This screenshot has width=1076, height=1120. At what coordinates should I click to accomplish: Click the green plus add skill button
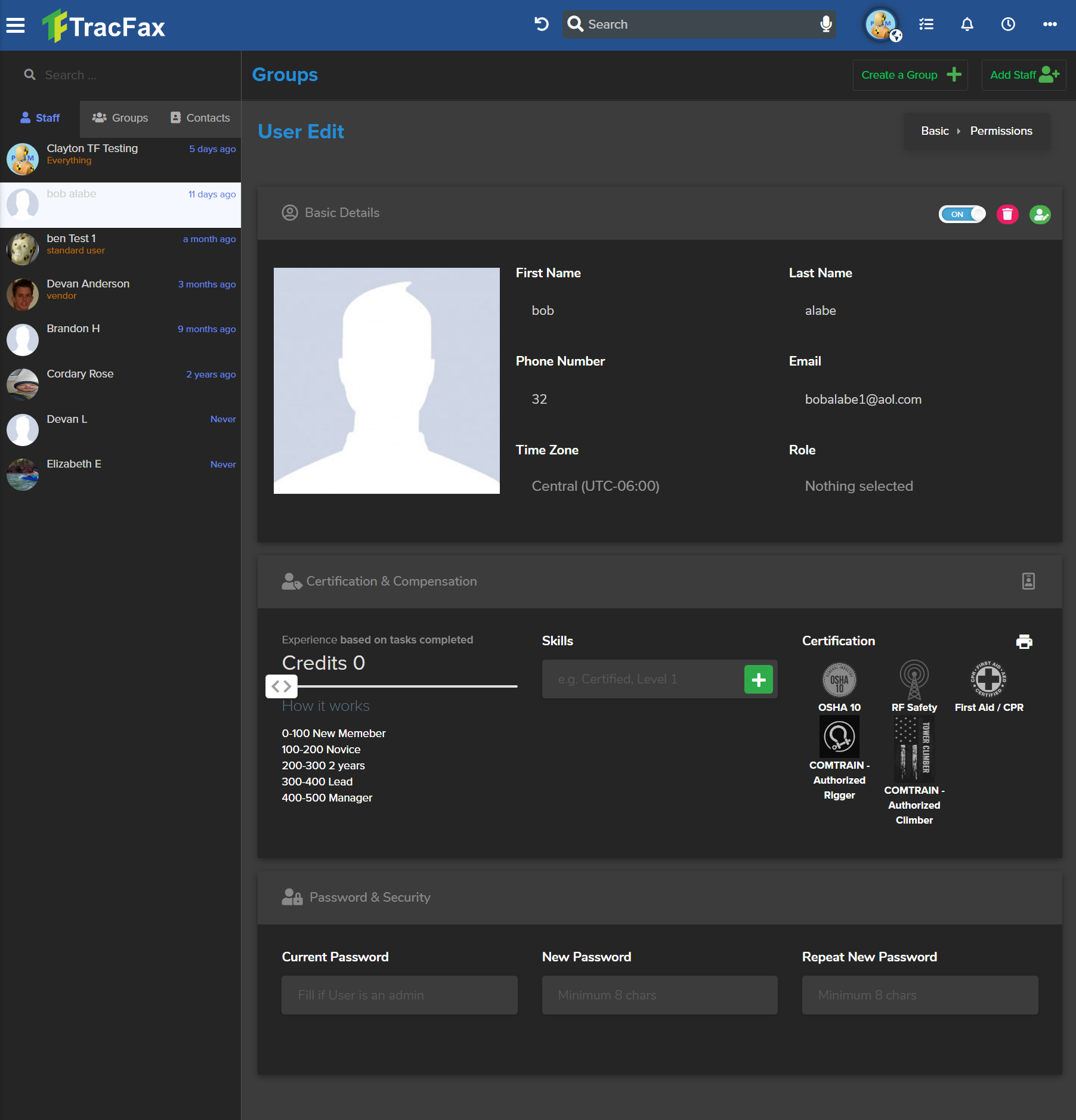coord(759,679)
